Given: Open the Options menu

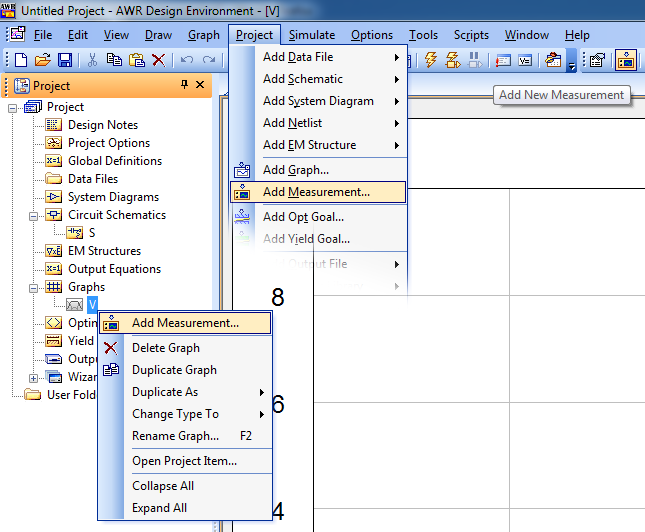Looking at the screenshot, I should coord(372,35).
